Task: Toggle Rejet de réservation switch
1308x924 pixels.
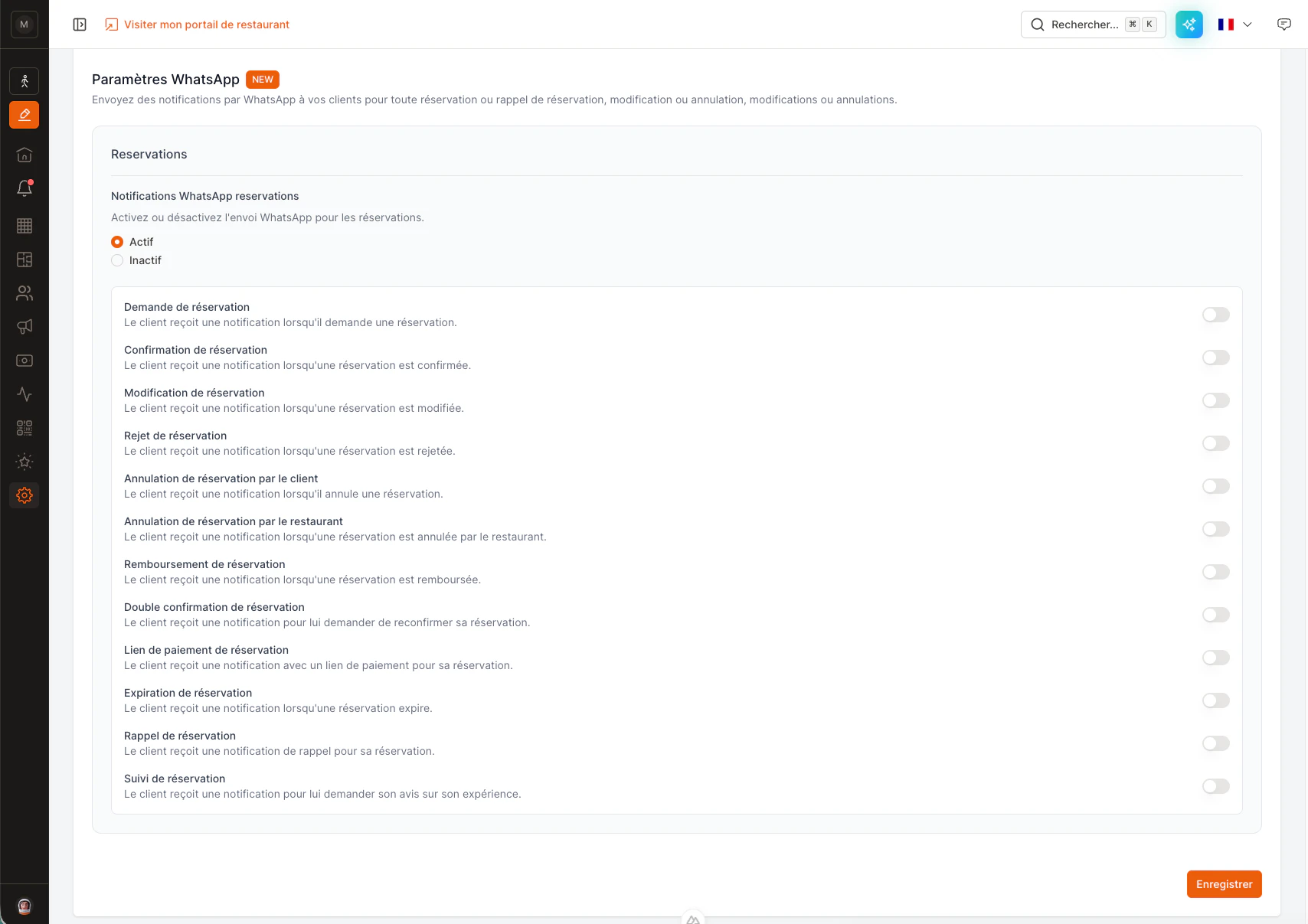Action: tap(1216, 443)
